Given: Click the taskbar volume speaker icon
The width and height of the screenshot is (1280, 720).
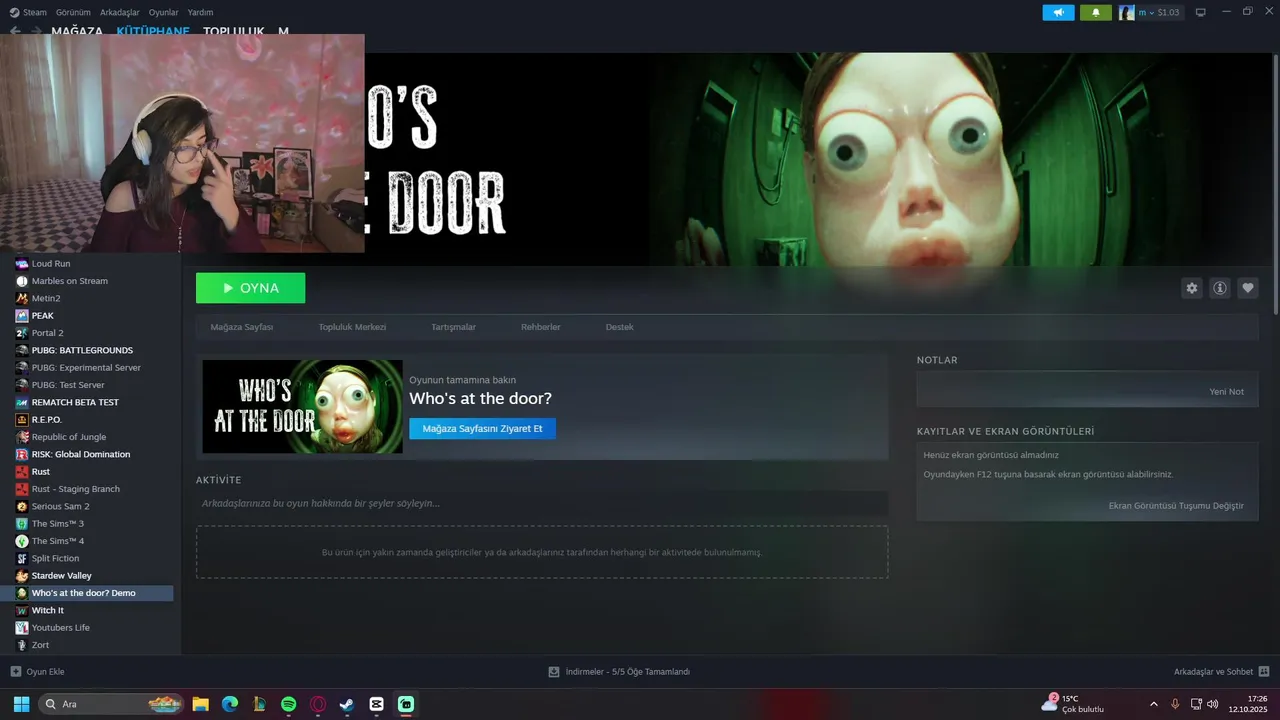Looking at the screenshot, I should (1213, 704).
